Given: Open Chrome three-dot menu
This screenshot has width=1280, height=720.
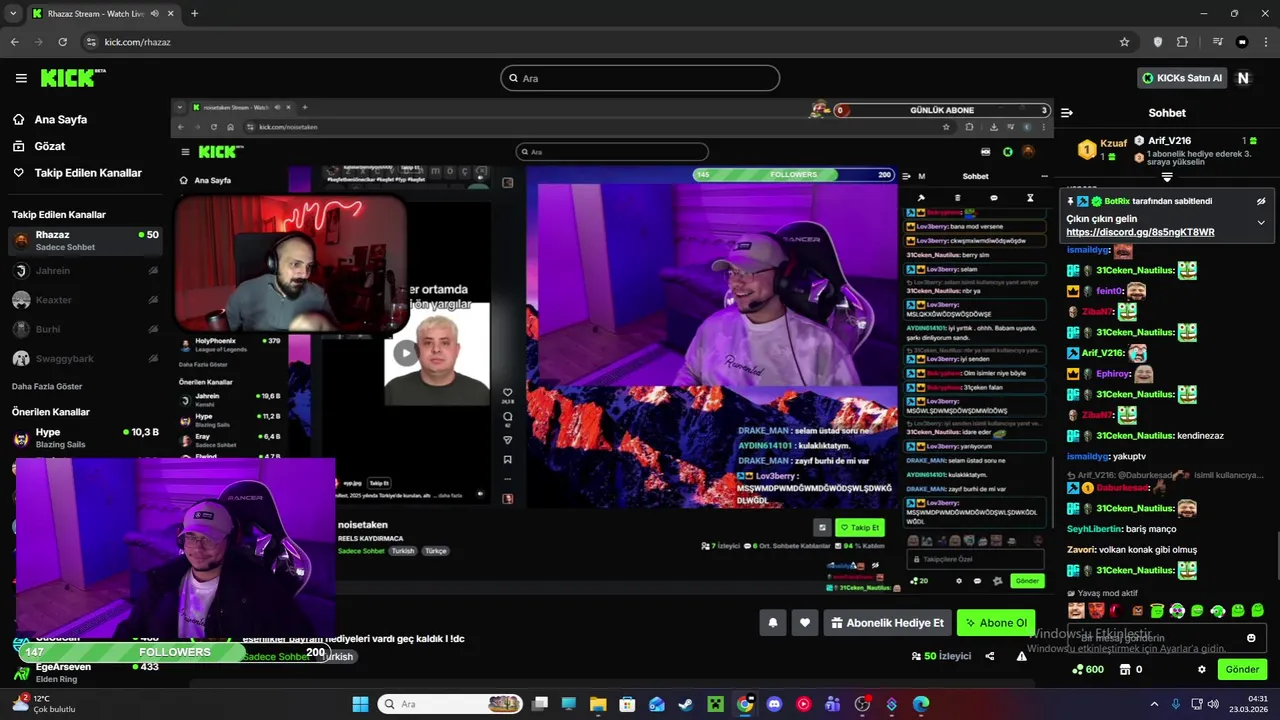Looking at the screenshot, I should [1264, 42].
